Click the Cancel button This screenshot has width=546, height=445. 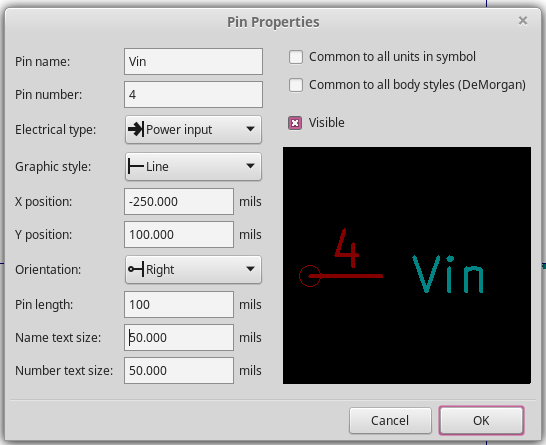[390, 420]
